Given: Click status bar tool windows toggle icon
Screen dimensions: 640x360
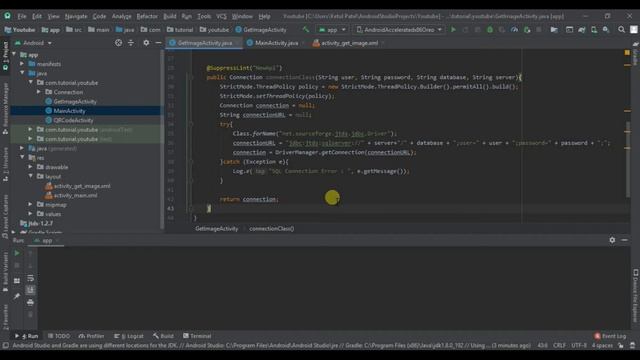Looking at the screenshot, I should click(x=5, y=346).
